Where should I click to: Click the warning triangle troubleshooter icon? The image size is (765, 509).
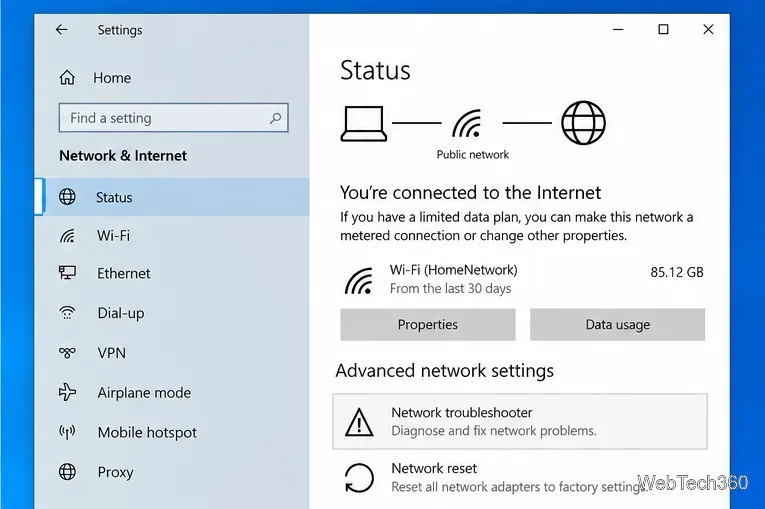click(x=359, y=422)
